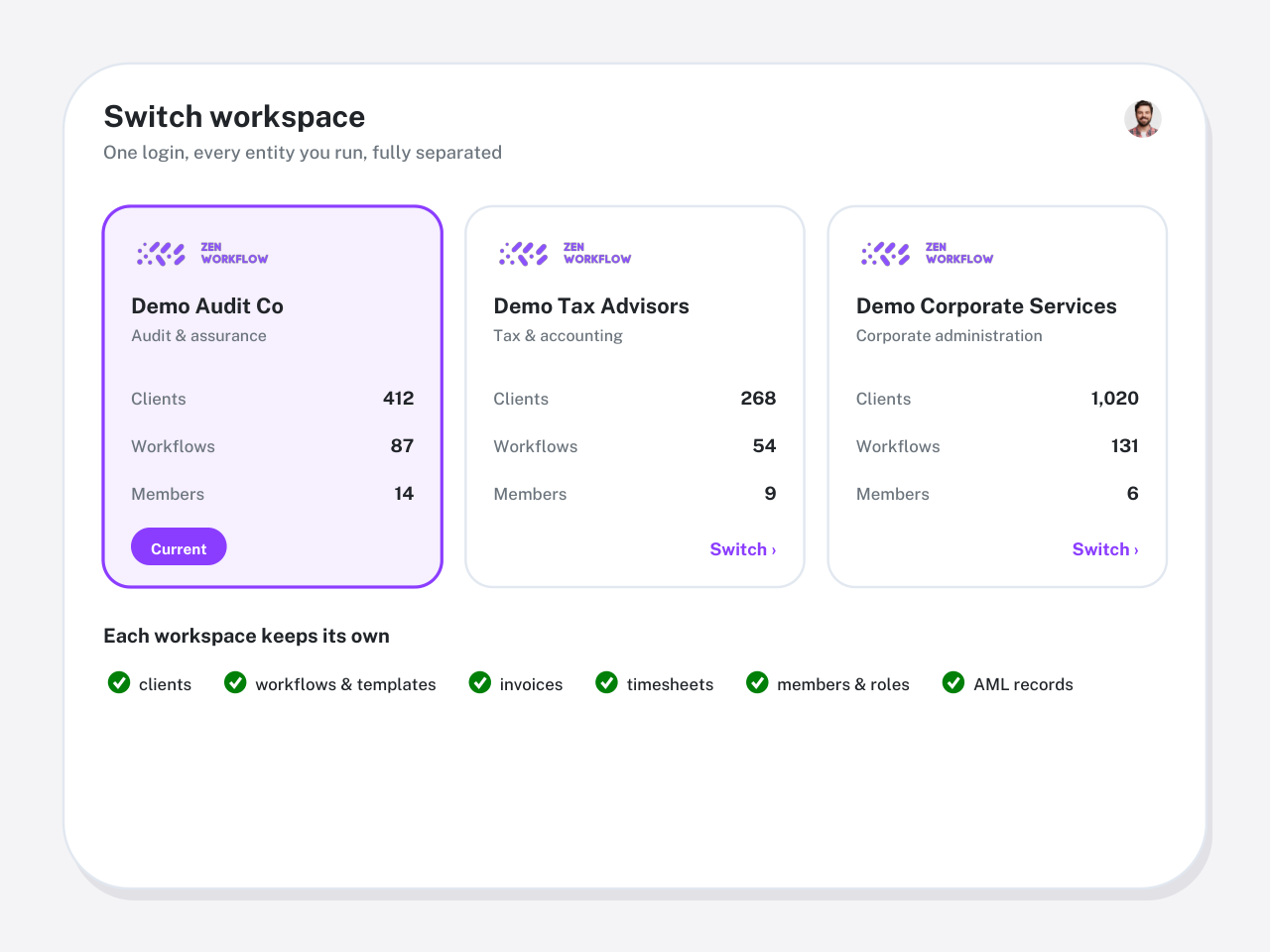1270x952 pixels.
Task: Click the timesheets text
Action: [670, 684]
